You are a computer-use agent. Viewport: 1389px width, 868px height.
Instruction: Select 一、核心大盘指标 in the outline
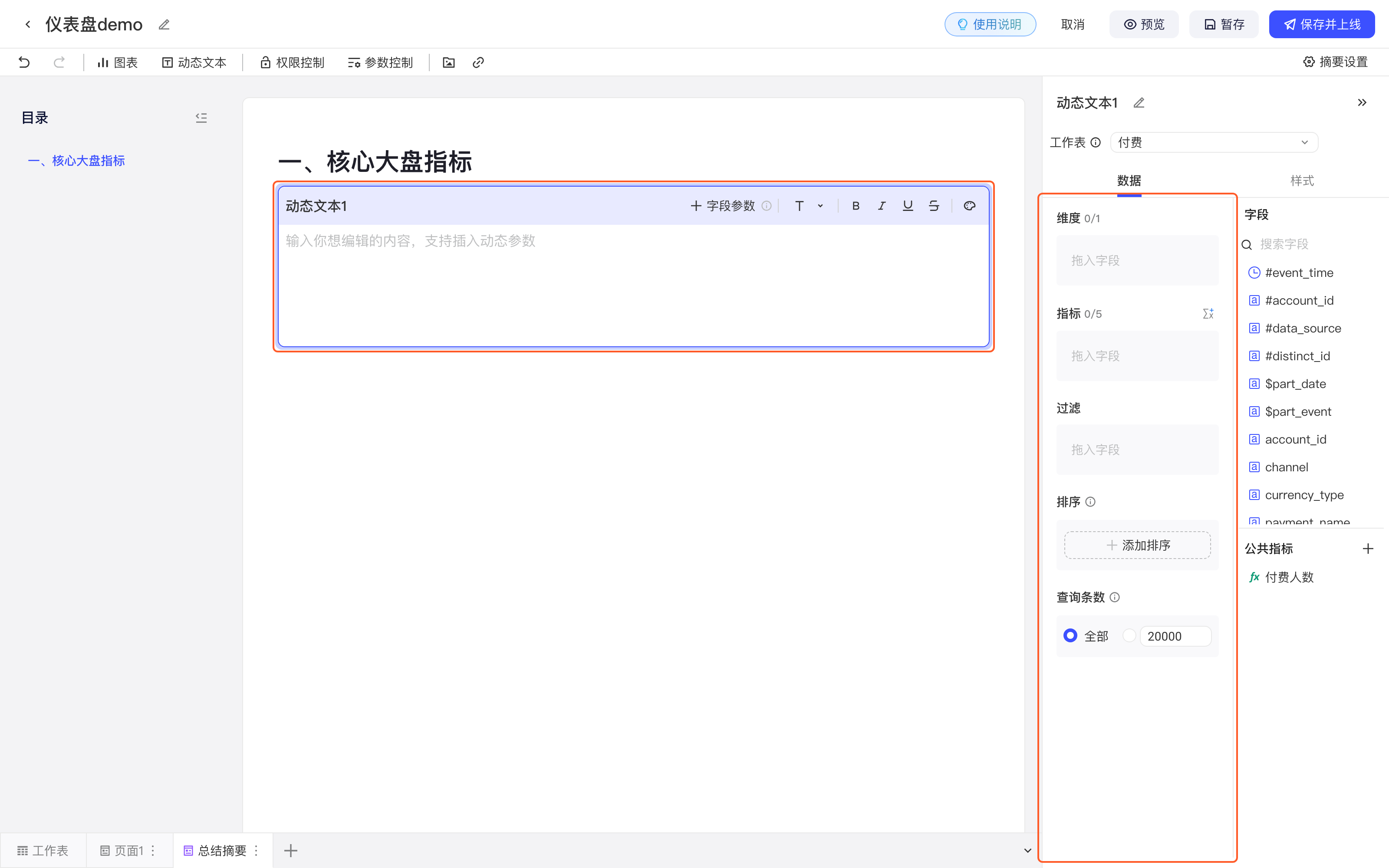76,161
